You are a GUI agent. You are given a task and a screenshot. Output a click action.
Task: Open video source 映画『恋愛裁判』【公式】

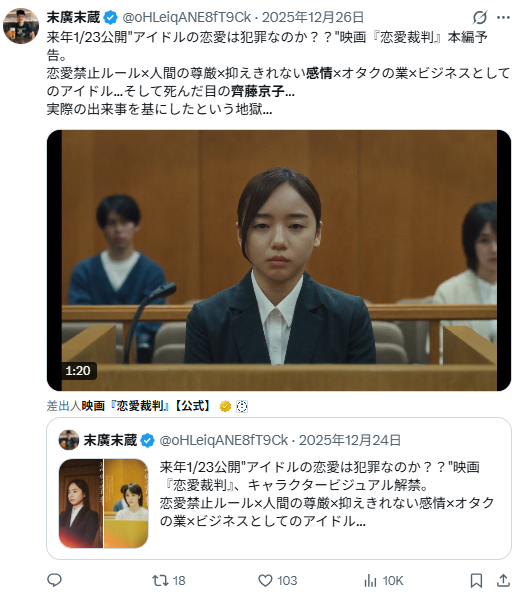[146, 406]
